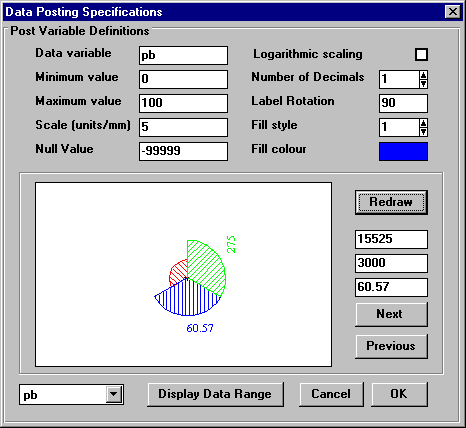Increase Number of Decimals with up arrow

tap(423, 75)
